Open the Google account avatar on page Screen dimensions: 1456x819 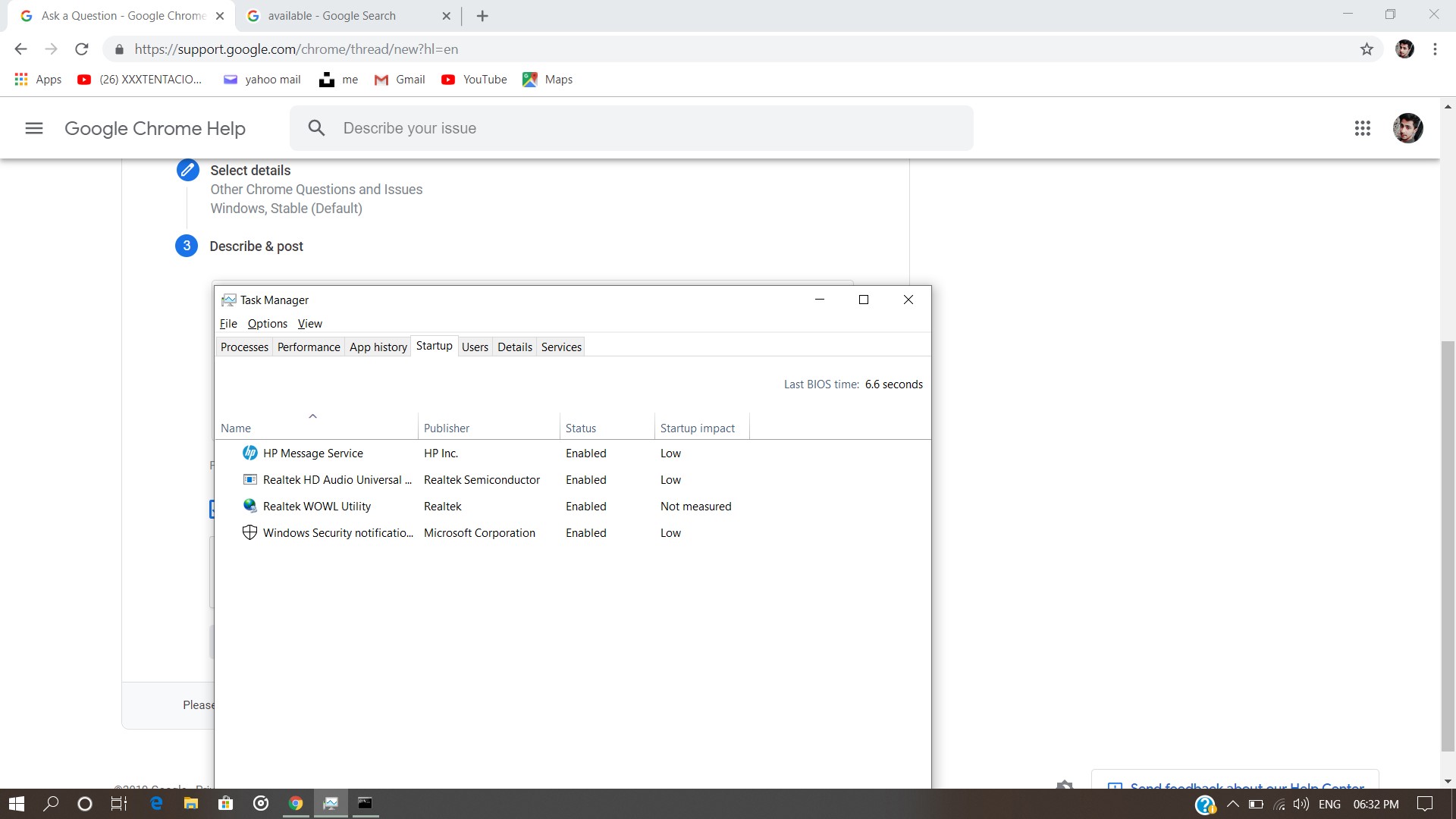(x=1408, y=128)
